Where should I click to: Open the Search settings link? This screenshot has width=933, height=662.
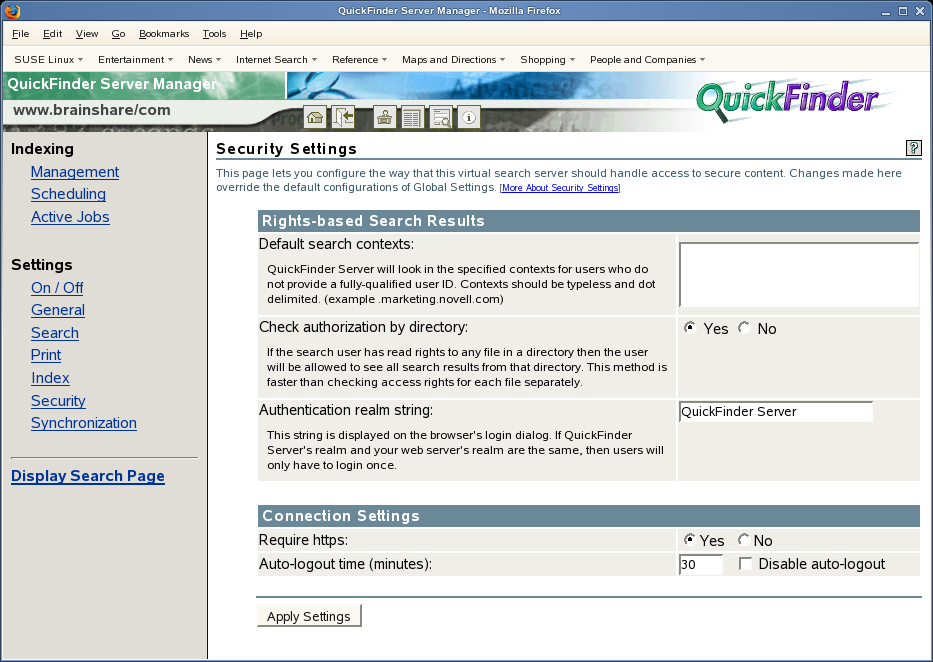click(x=55, y=333)
